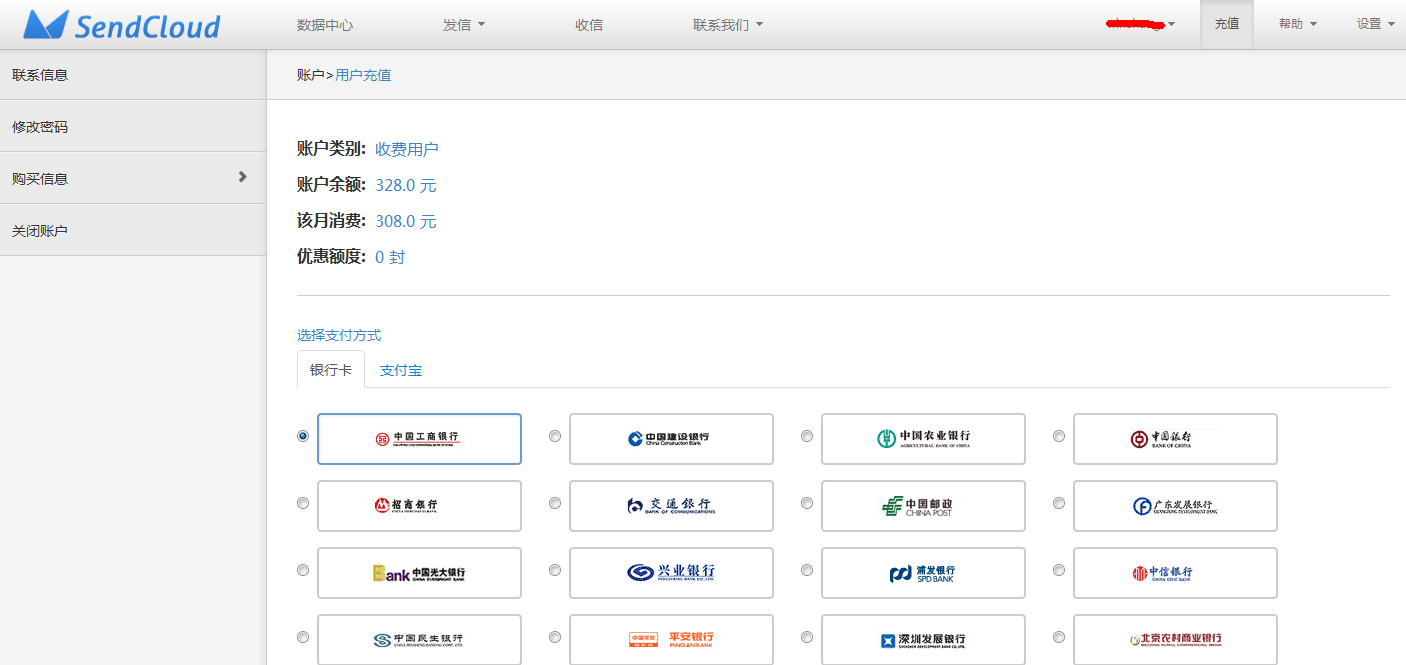Select the 平安银行 Ping An Bank logo card

[x=671, y=639]
